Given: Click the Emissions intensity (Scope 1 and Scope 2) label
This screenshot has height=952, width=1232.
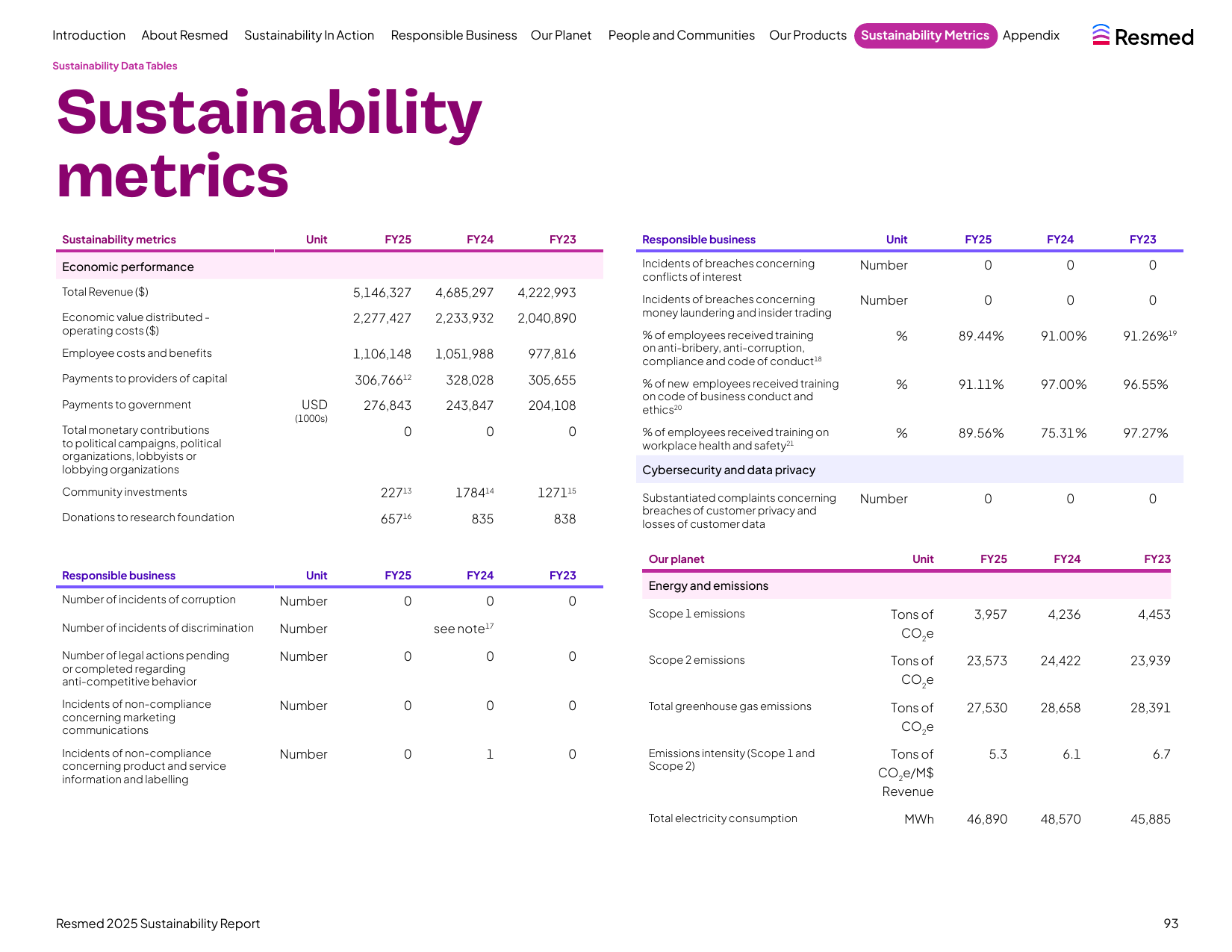Looking at the screenshot, I should click(731, 759).
